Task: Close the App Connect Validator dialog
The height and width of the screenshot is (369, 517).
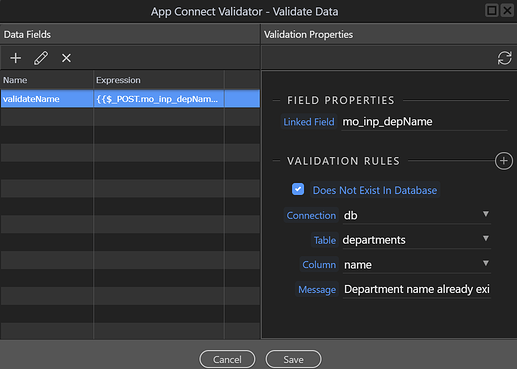Action: pyautogui.click(x=507, y=10)
